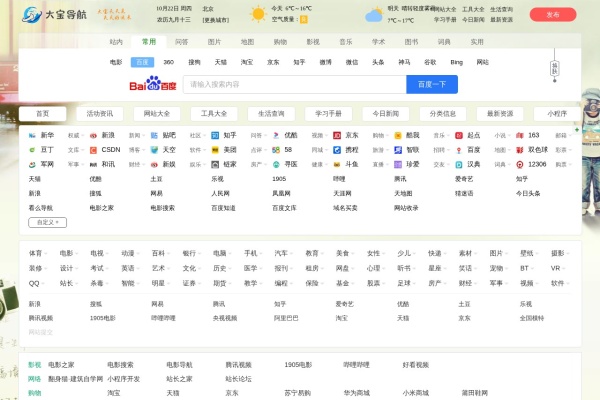Open the 人民网 link
Image resolution: width=600 pixels, height=400 pixels.
220,194
